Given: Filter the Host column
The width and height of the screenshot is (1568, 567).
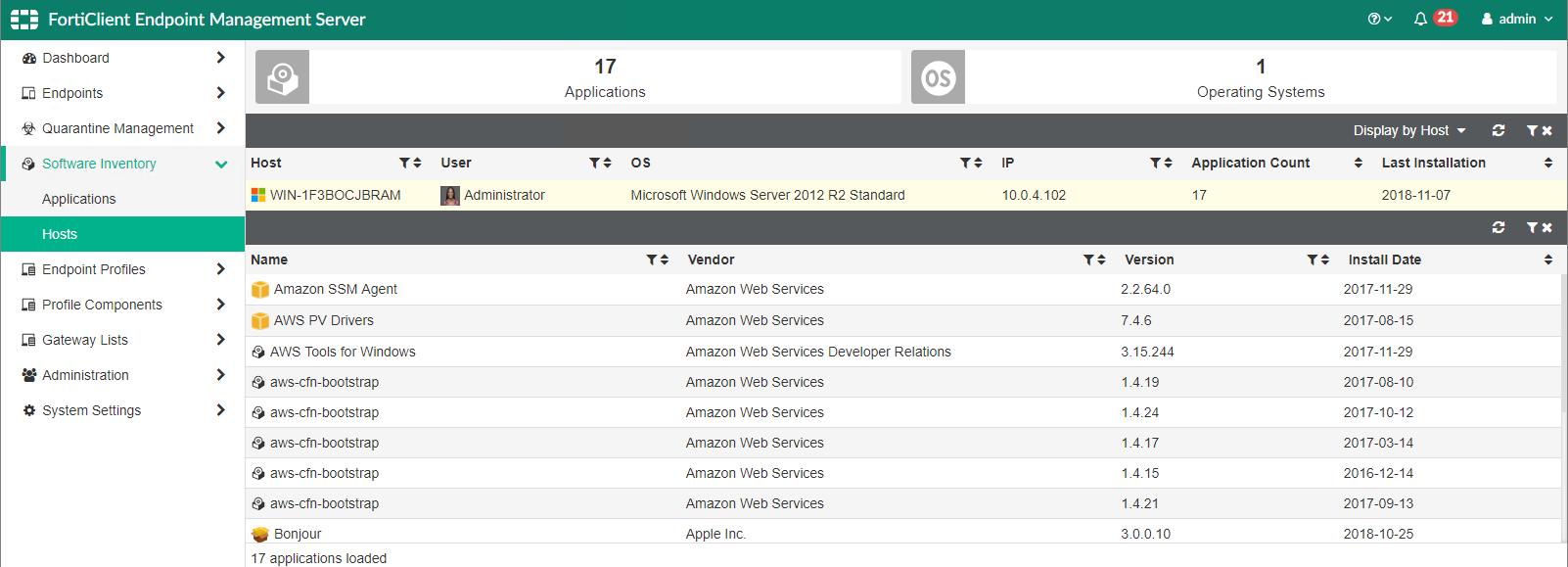Looking at the screenshot, I should pos(404,163).
